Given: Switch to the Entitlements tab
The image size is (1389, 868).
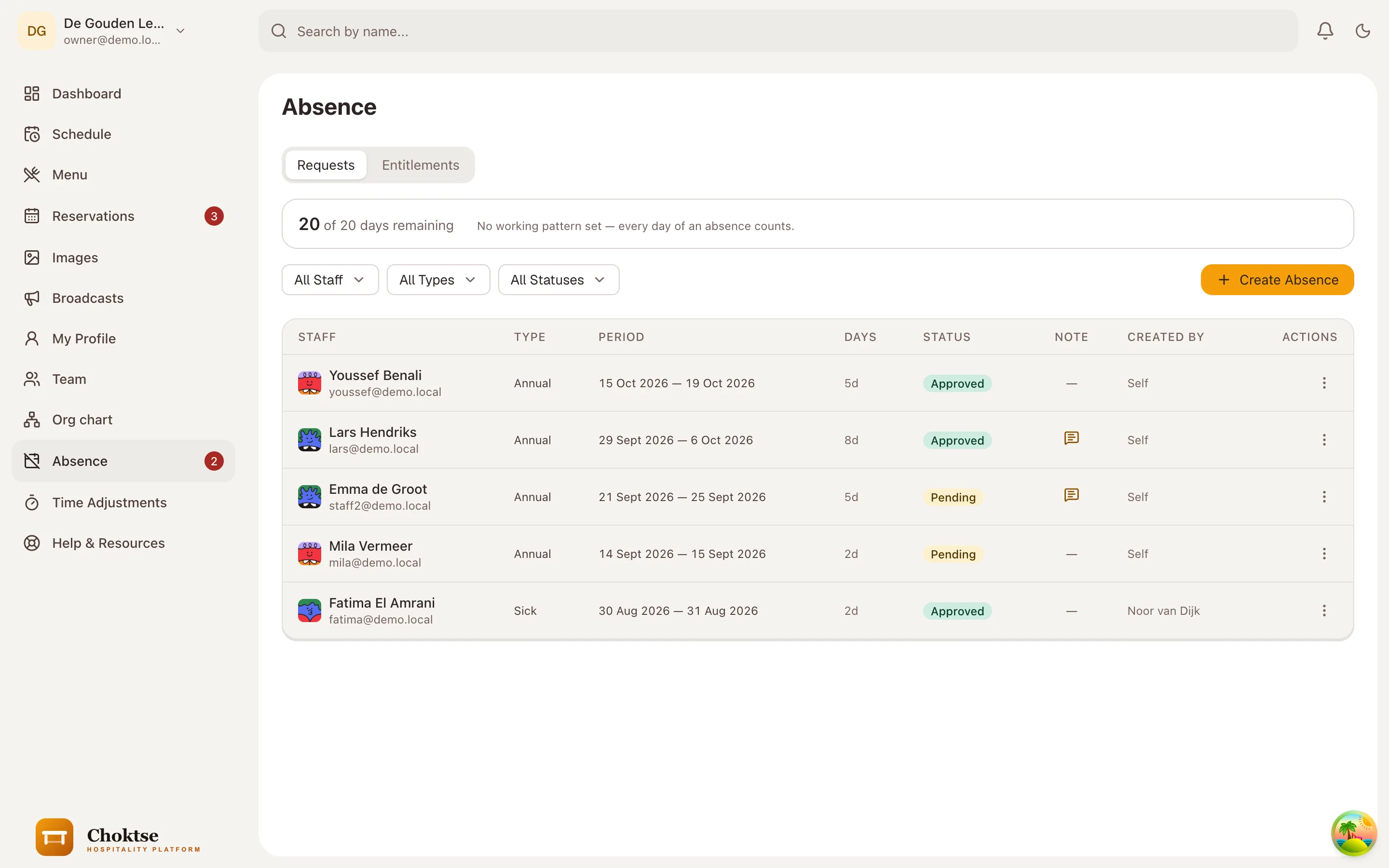Looking at the screenshot, I should [420, 165].
